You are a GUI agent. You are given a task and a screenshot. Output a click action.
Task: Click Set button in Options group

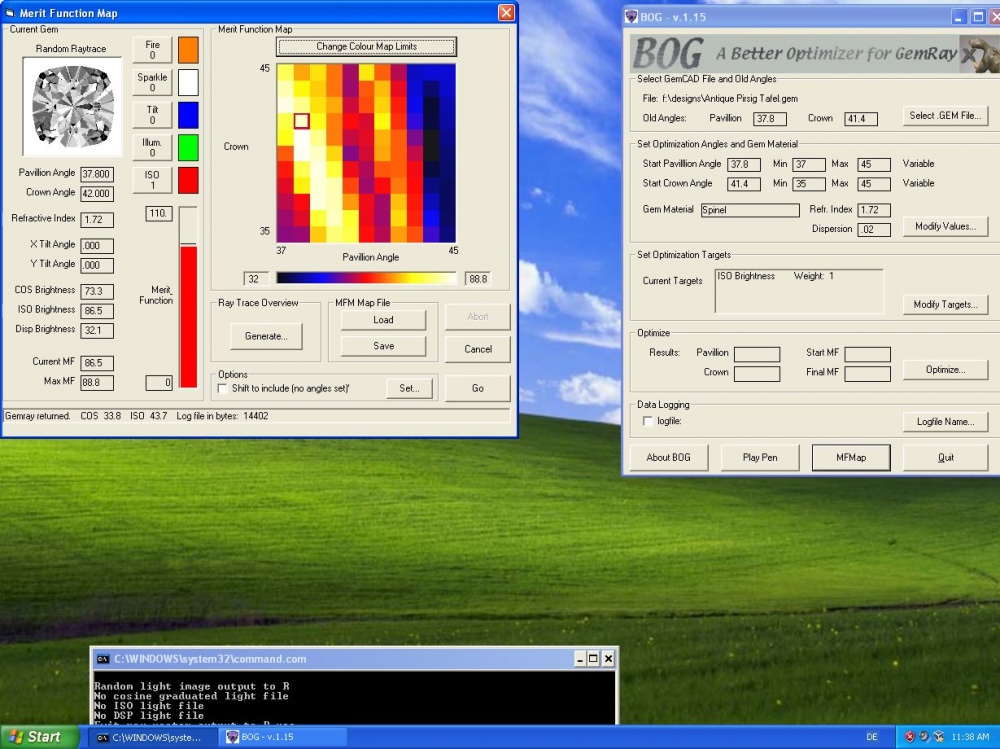[409, 388]
